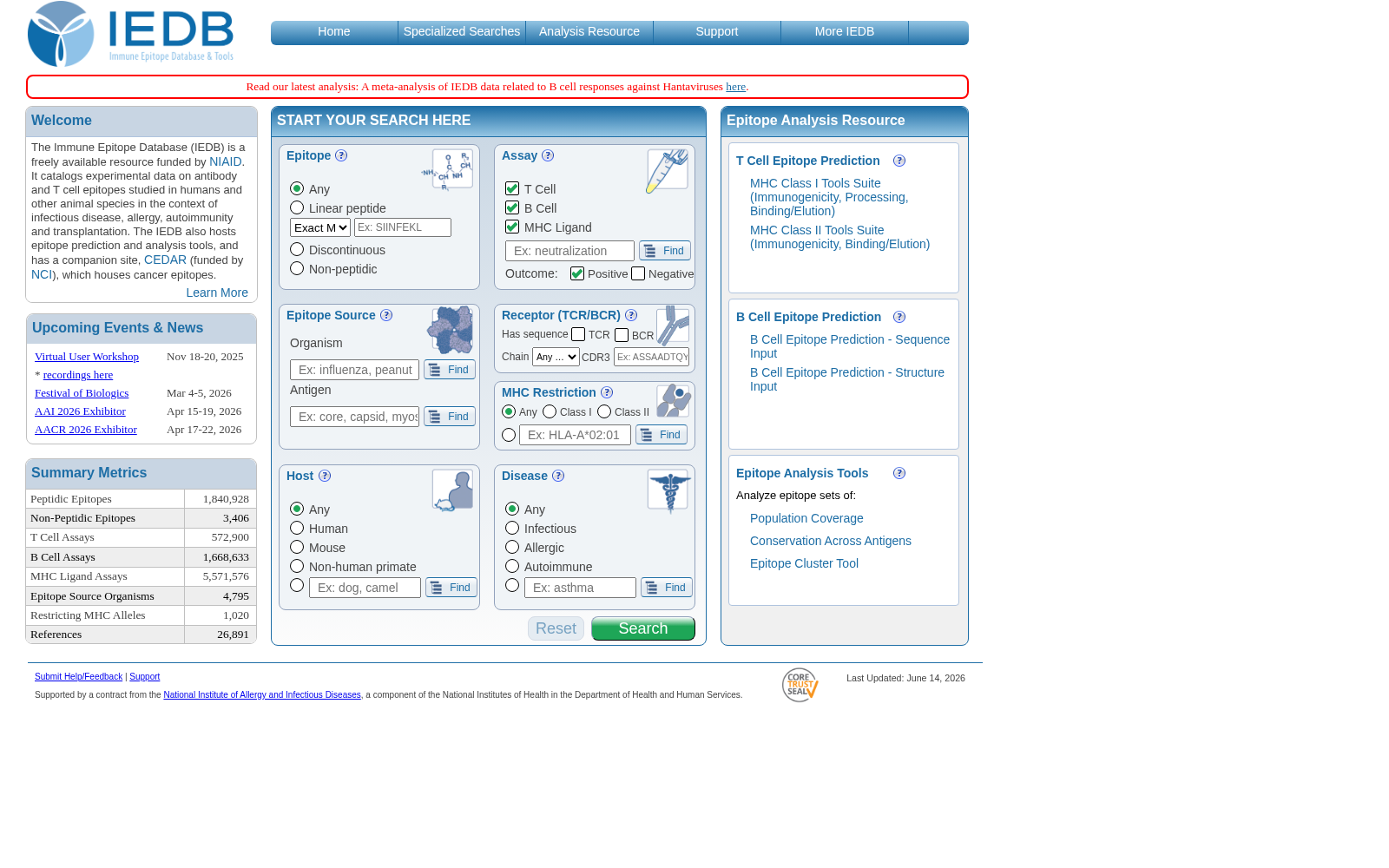1389x868 pixels.
Task: Click the MHC Restriction molecule image
Action: (674, 401)
